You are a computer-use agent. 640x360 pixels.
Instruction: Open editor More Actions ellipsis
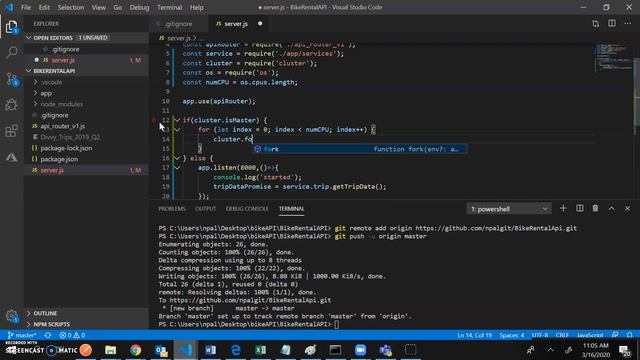point(628,24)
